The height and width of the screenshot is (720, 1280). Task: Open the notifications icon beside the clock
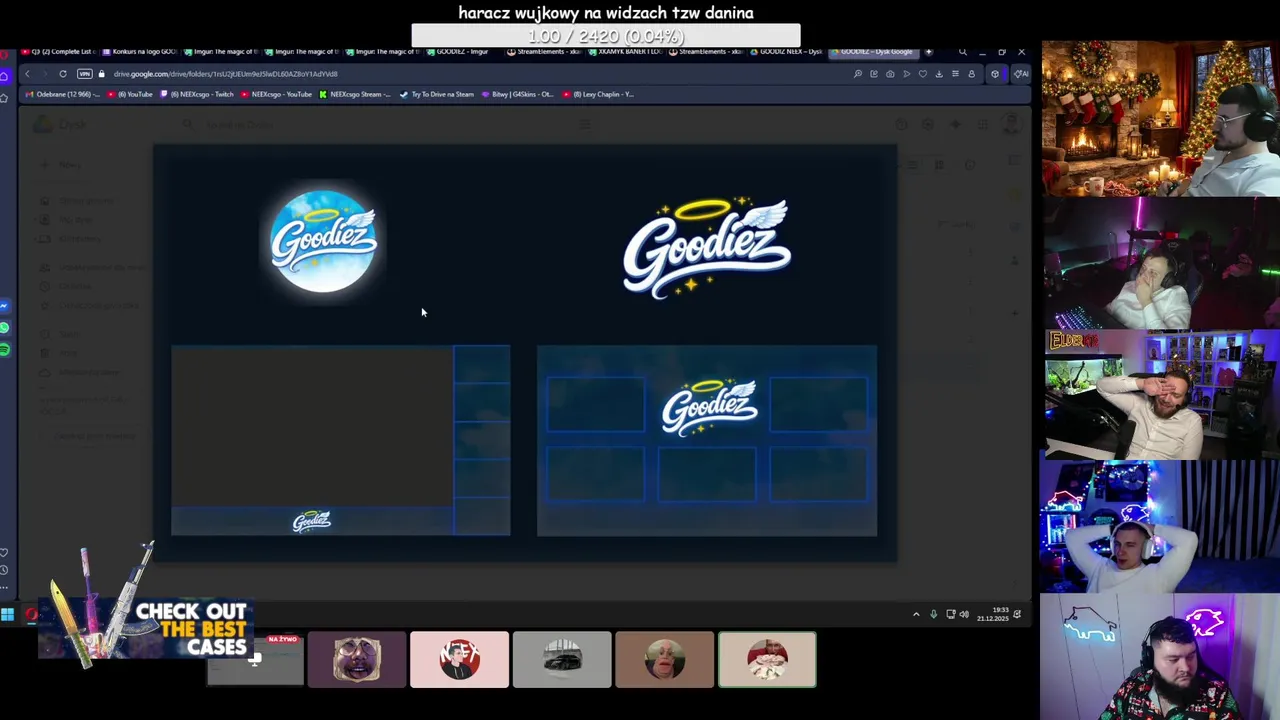coord(1017,614)
